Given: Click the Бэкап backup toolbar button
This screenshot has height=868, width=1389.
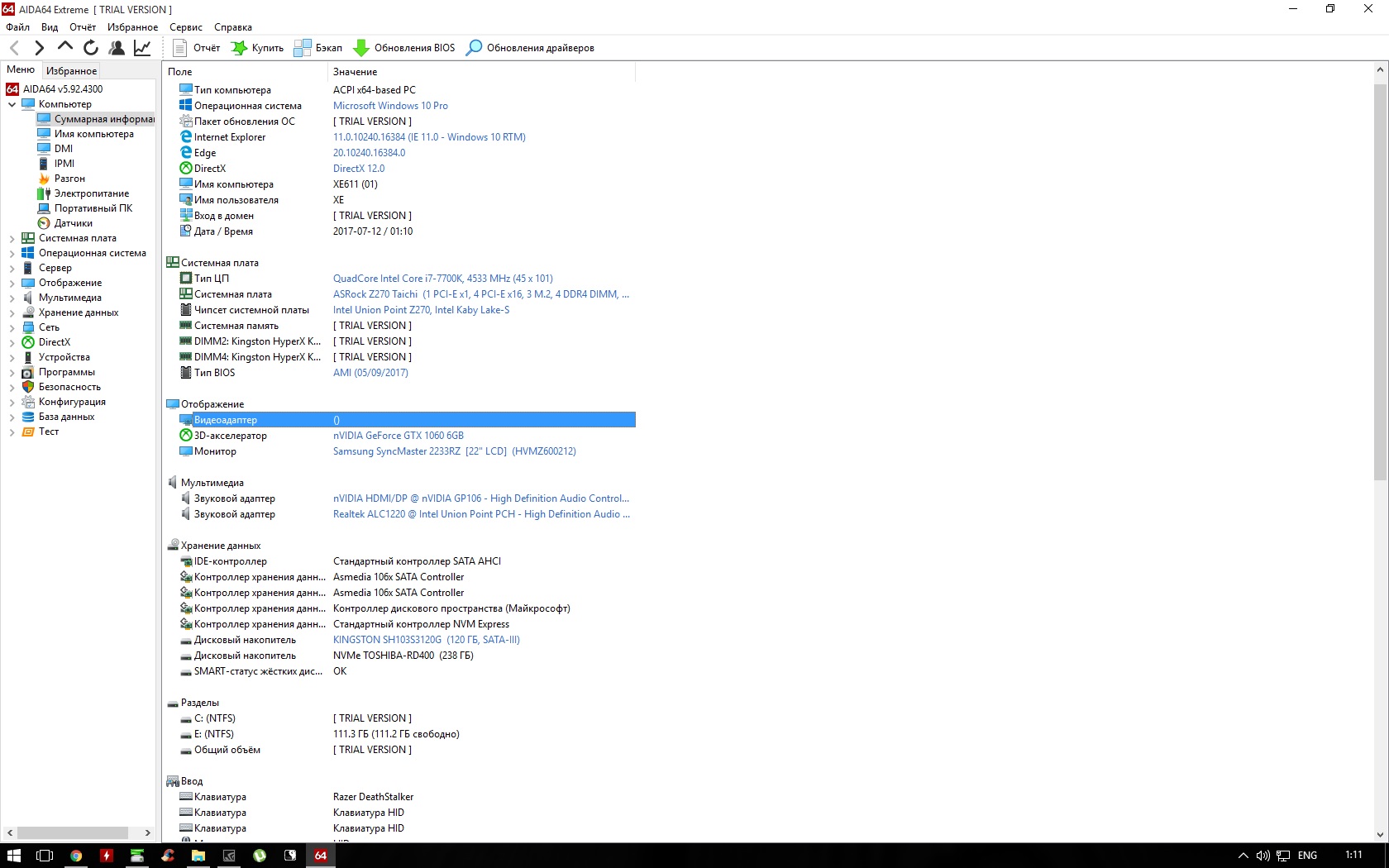Looking at the screenshot, I should point(318,48).
